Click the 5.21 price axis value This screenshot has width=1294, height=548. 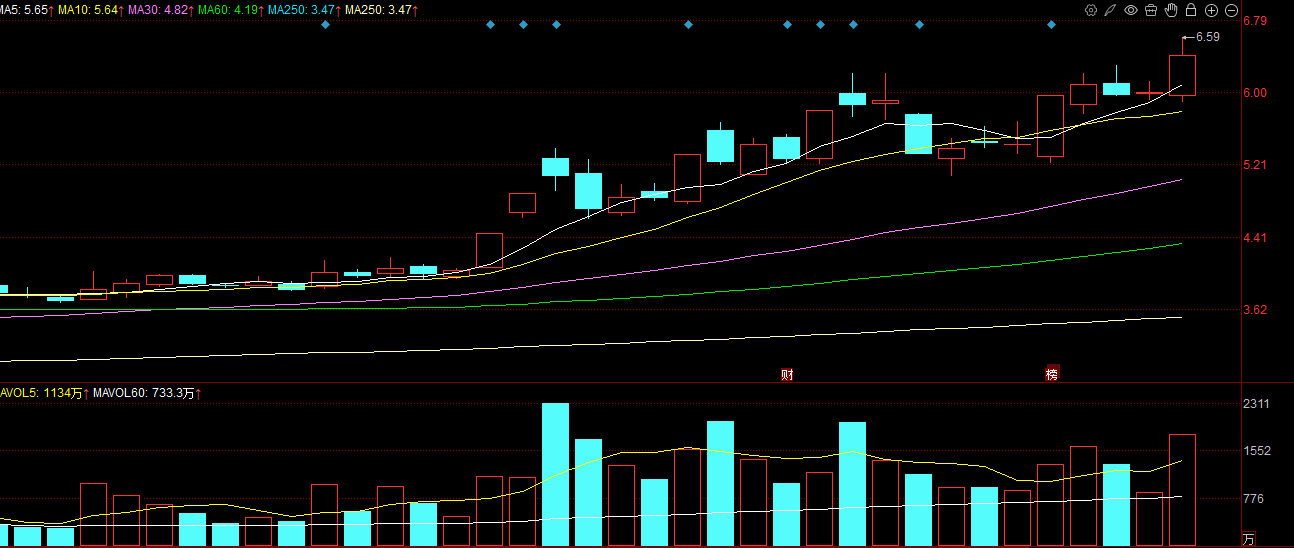click(1255, 165)
